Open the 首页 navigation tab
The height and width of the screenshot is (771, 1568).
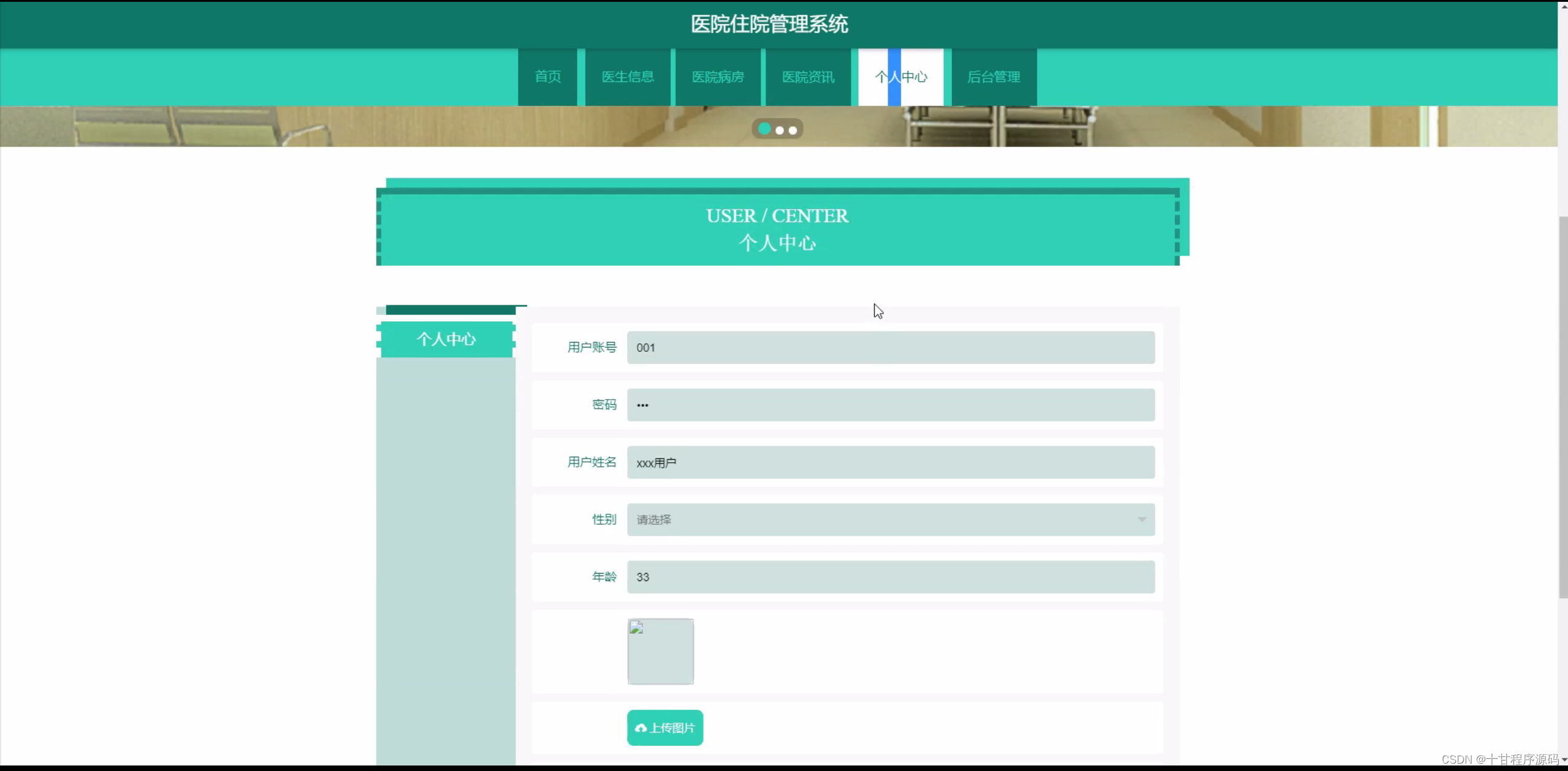(547, 77)
